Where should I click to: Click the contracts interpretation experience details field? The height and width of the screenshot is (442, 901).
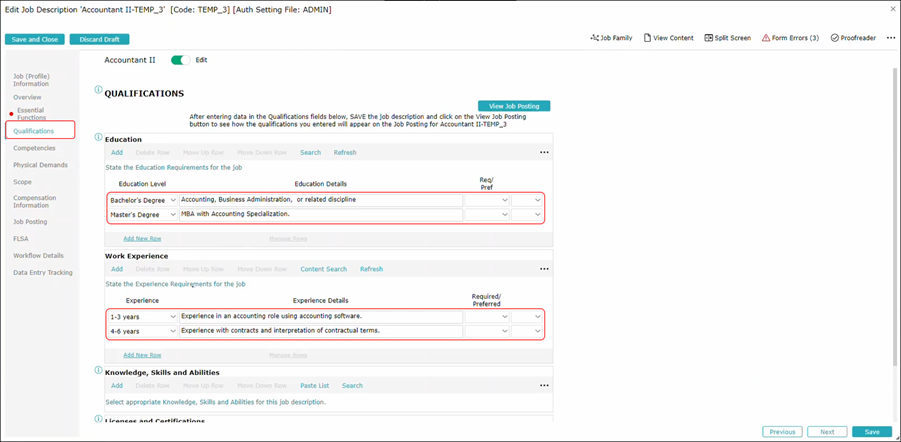(321, 331)
